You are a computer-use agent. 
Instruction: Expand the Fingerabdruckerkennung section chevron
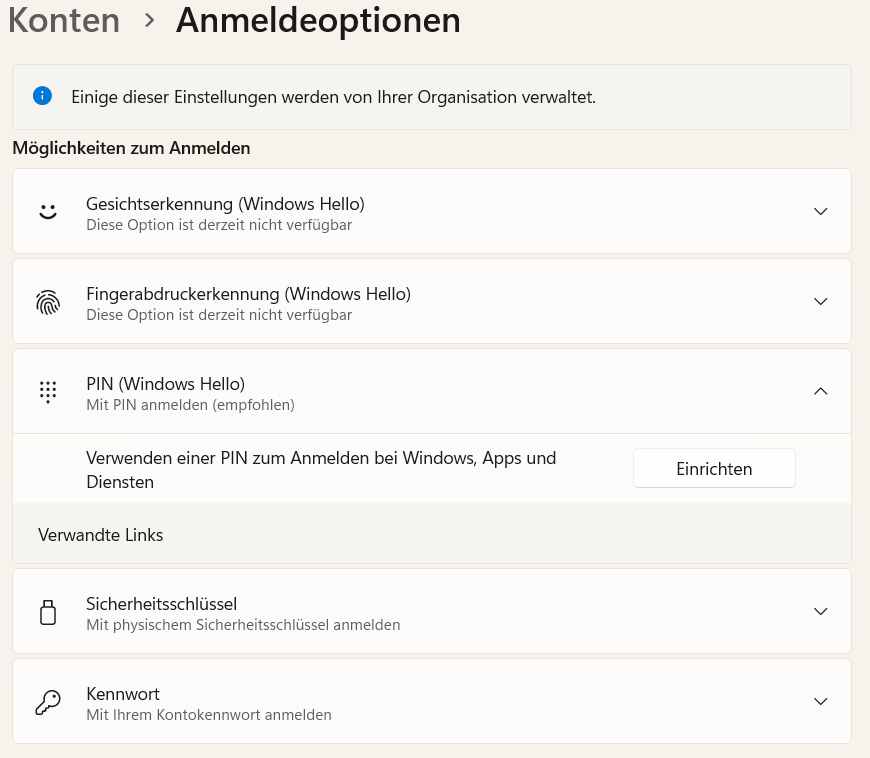[820, 301]
